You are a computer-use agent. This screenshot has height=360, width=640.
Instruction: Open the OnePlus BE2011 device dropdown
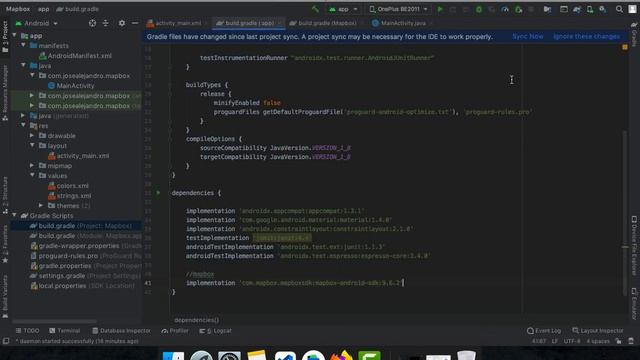tap(398, 9)
